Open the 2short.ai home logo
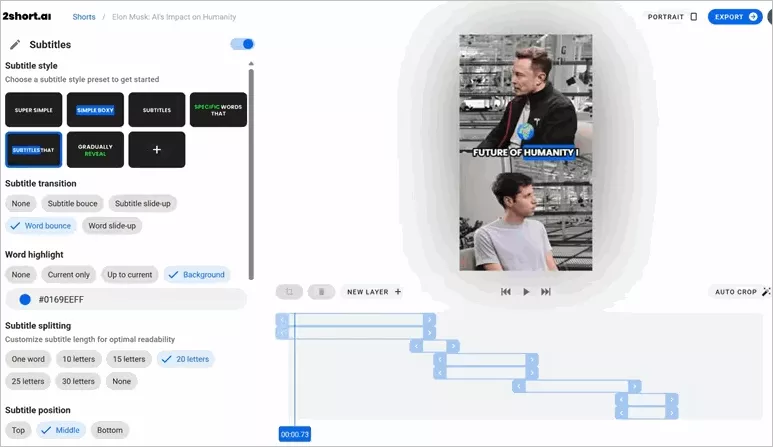This screenshot has height=447, width=773. [27, 16]
